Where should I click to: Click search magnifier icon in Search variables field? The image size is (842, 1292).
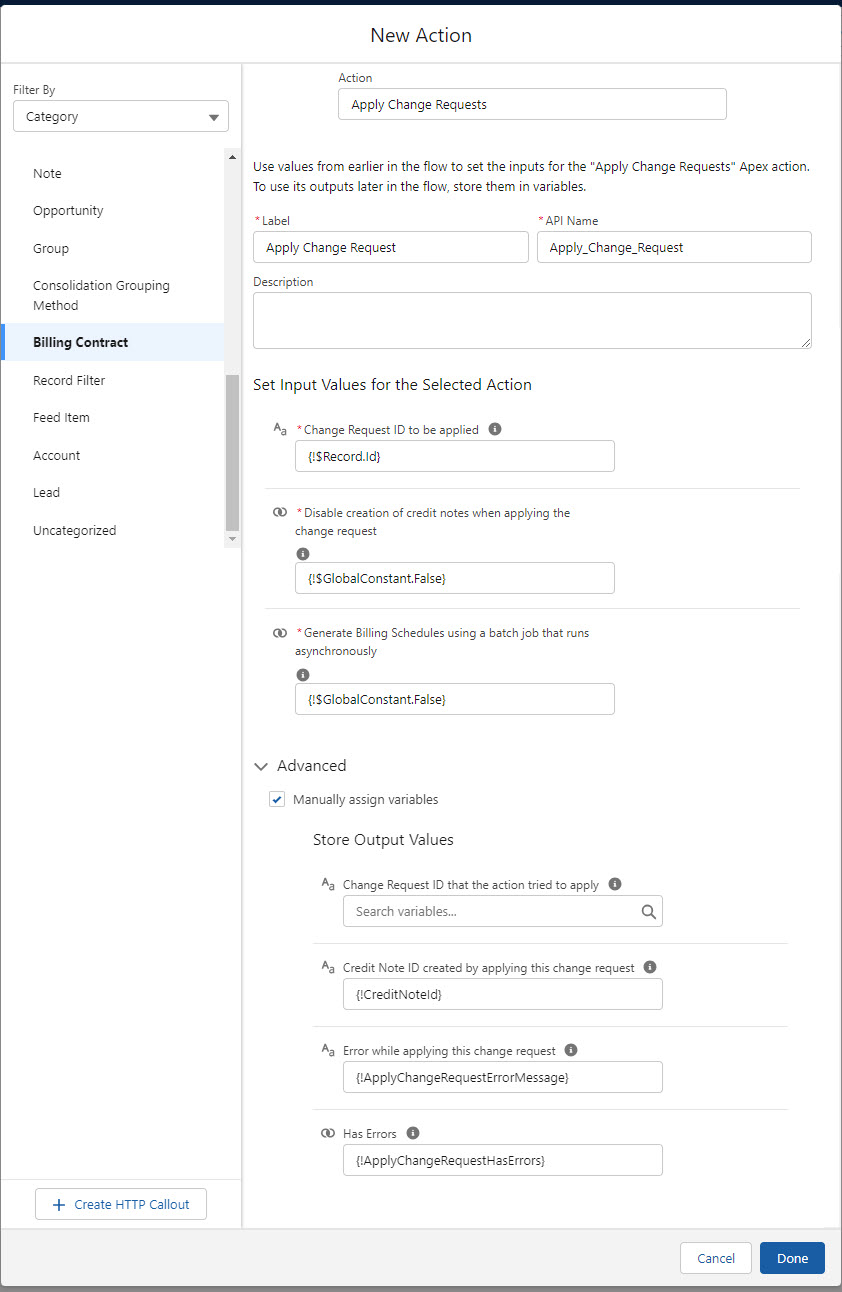point(648,911)
